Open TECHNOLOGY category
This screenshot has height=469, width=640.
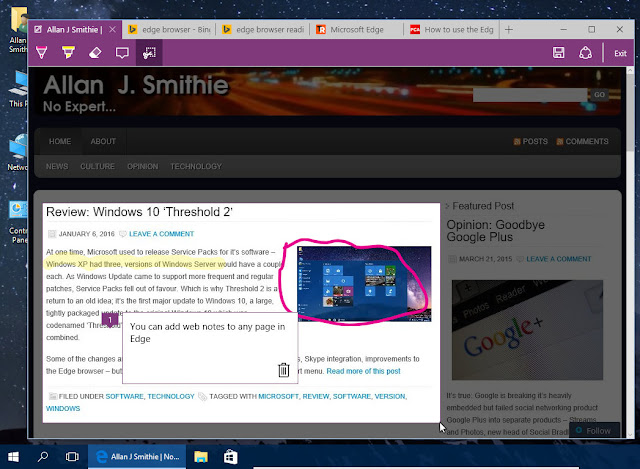(x=196, y=167)
